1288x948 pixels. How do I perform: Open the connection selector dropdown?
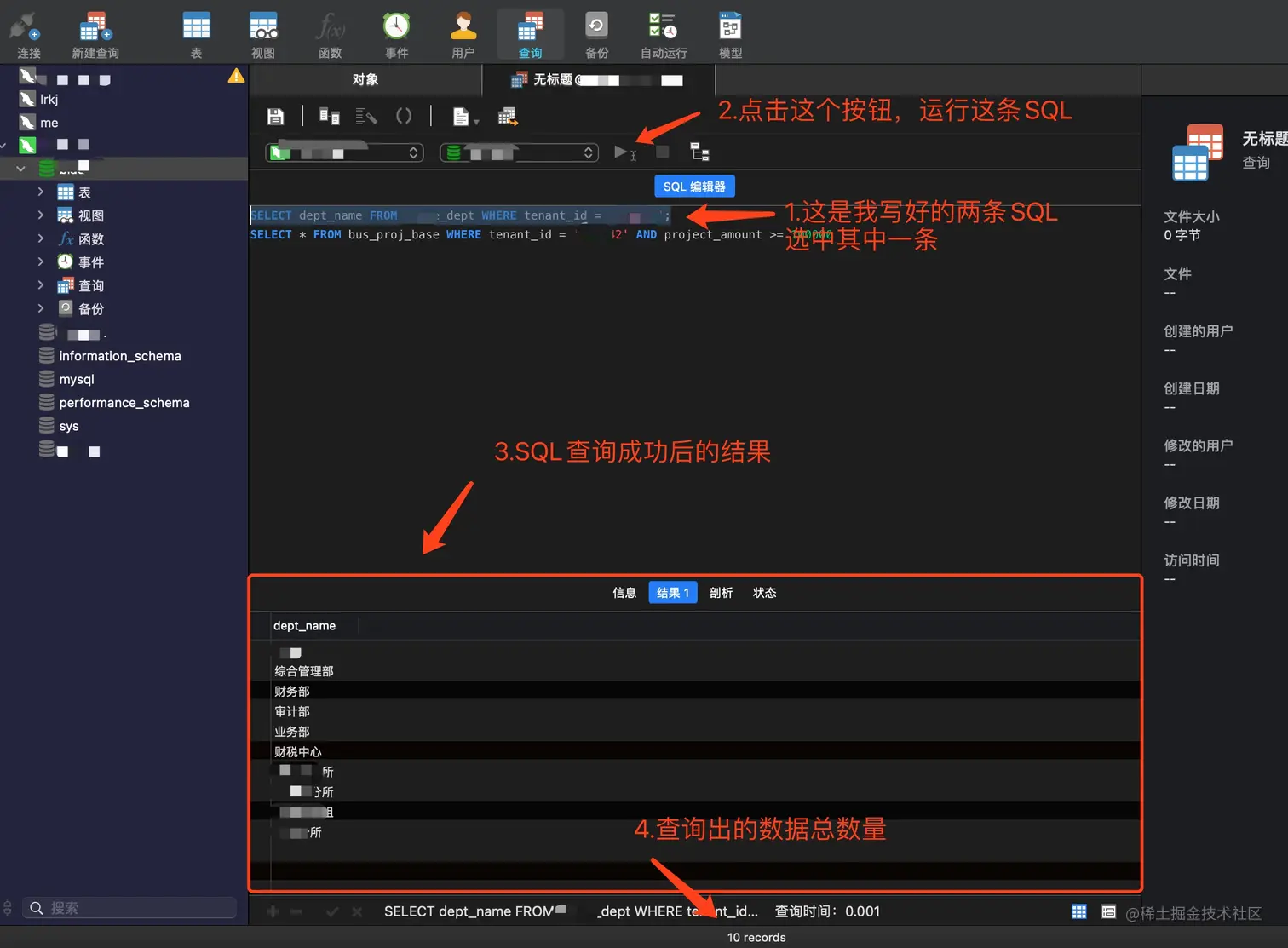point(344,152)
